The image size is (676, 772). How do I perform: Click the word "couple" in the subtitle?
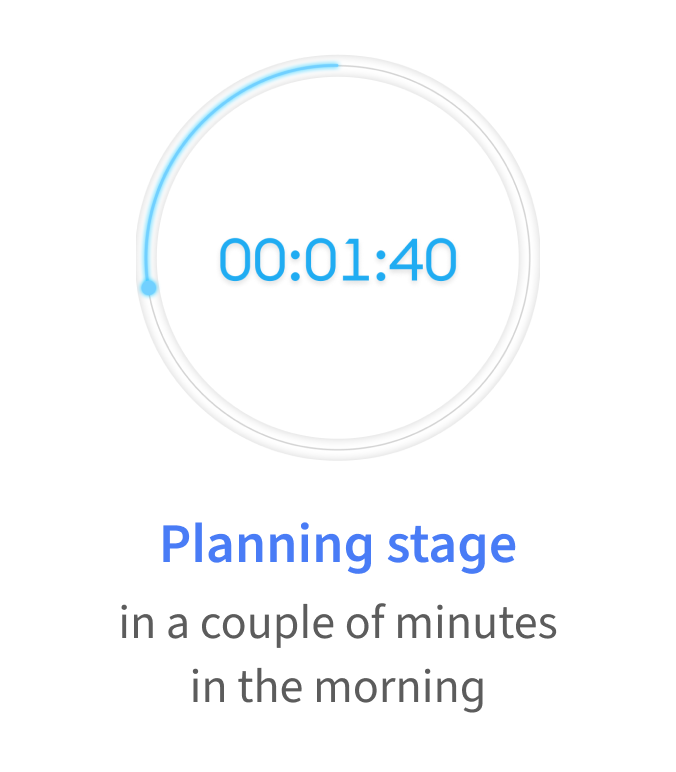coord(267,624)
